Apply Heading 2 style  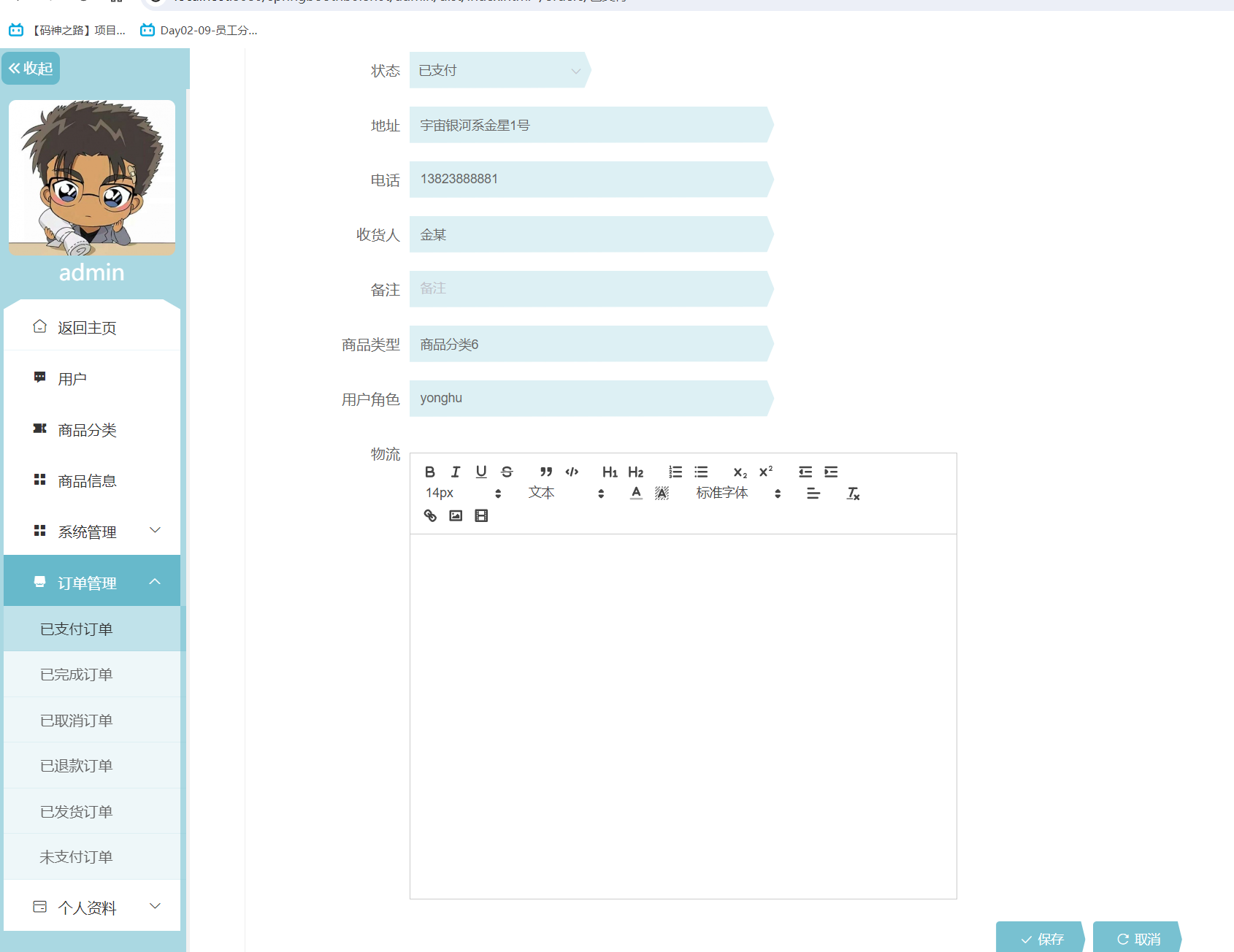tap(636, 472)
